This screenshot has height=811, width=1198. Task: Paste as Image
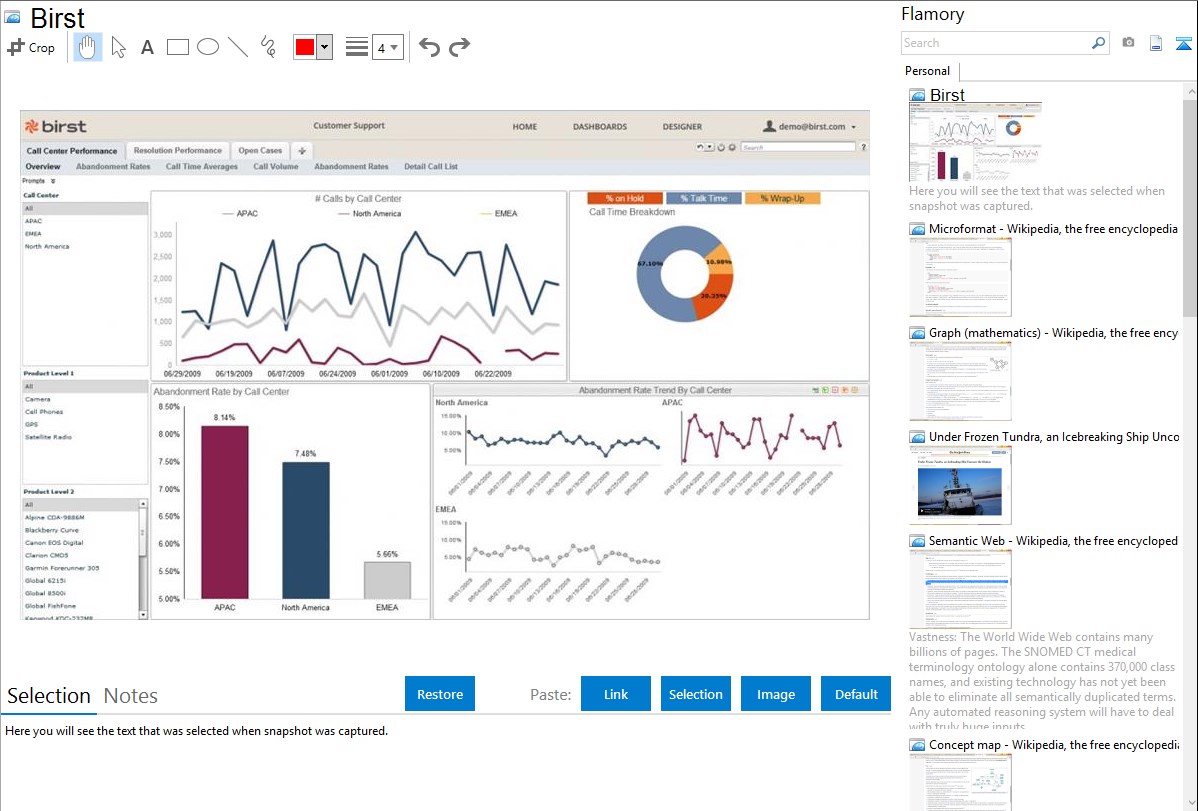[775, 694]
